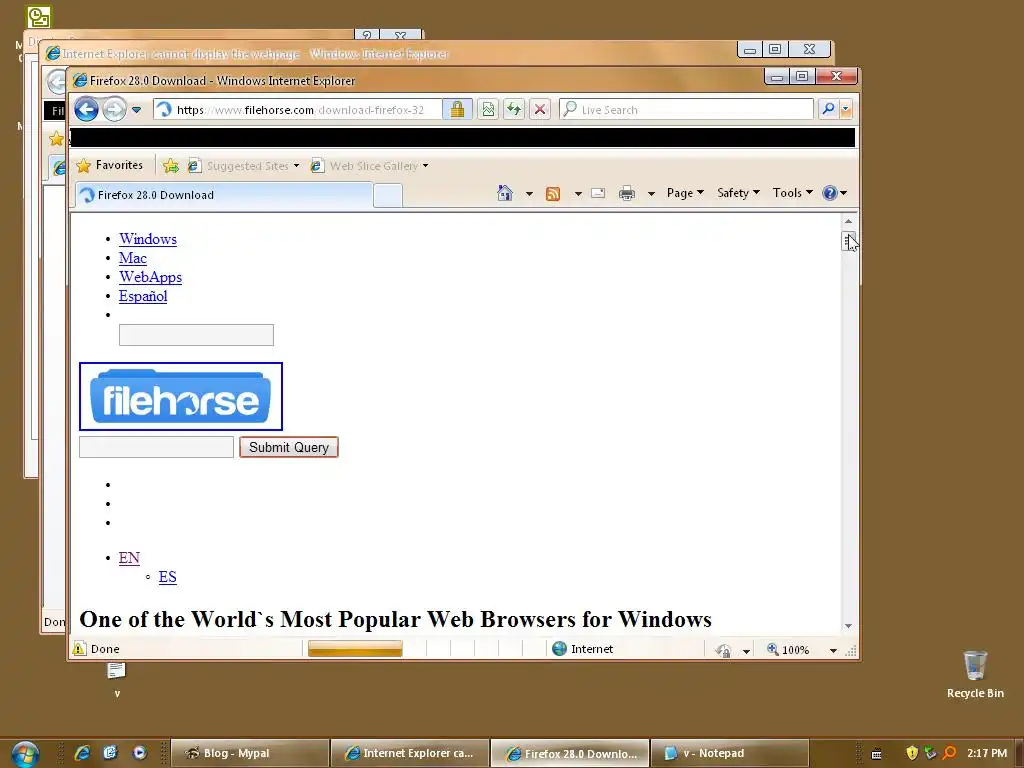1024x768 pixels.
Task: Click the Home icon in command bar
Action: [x=505, y=193]
